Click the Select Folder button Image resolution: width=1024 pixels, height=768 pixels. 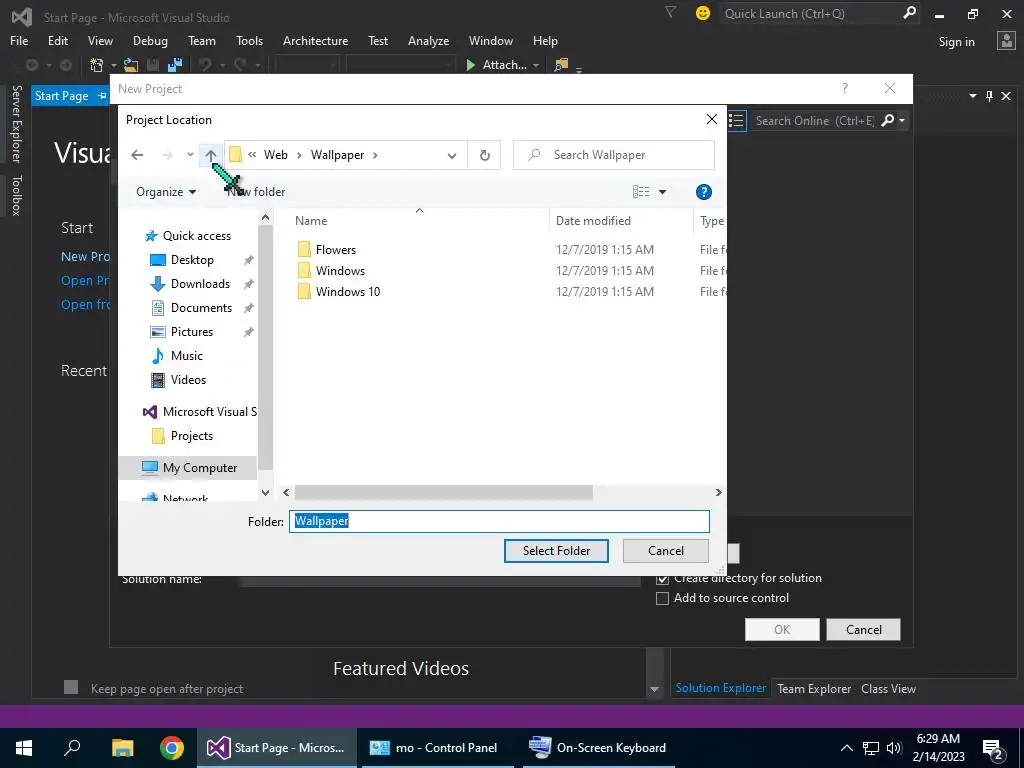(556, 551)
